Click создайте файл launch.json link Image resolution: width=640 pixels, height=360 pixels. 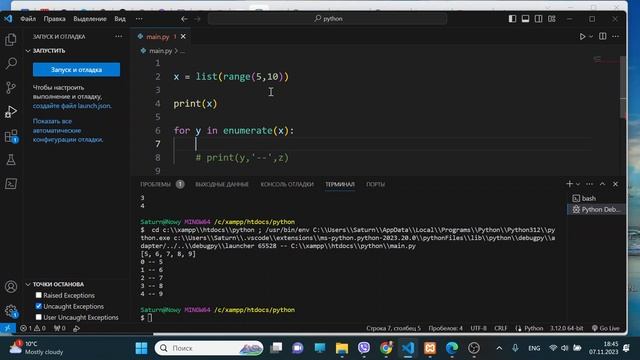(72, 106)
